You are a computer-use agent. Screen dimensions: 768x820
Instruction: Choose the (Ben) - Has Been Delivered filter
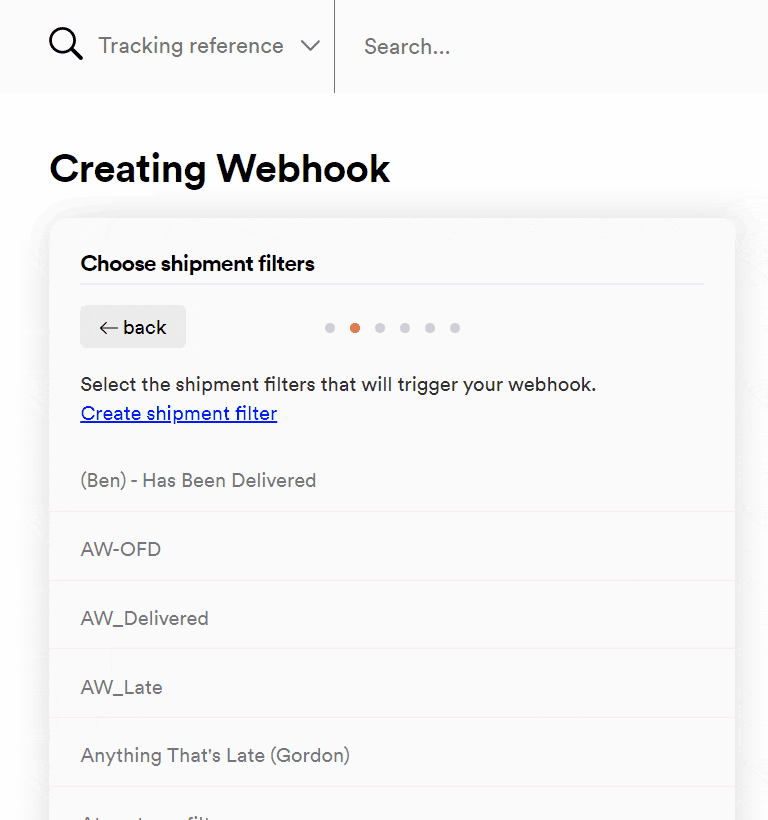click(x=197, y=480)
